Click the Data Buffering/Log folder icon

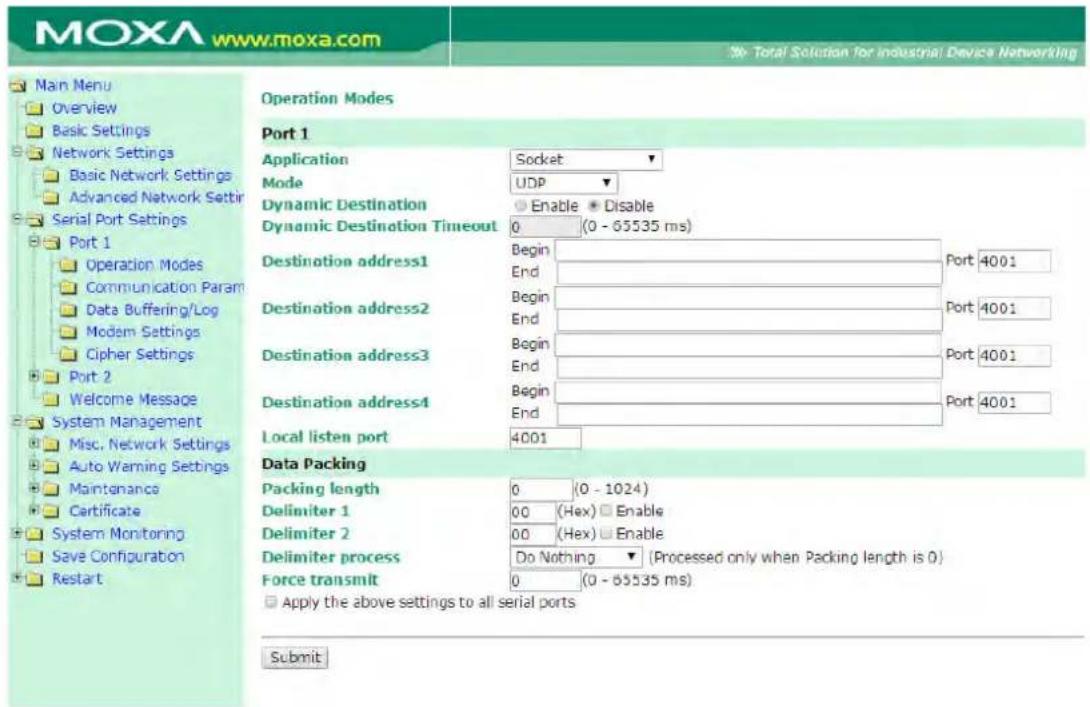click(x=67, y=310)
